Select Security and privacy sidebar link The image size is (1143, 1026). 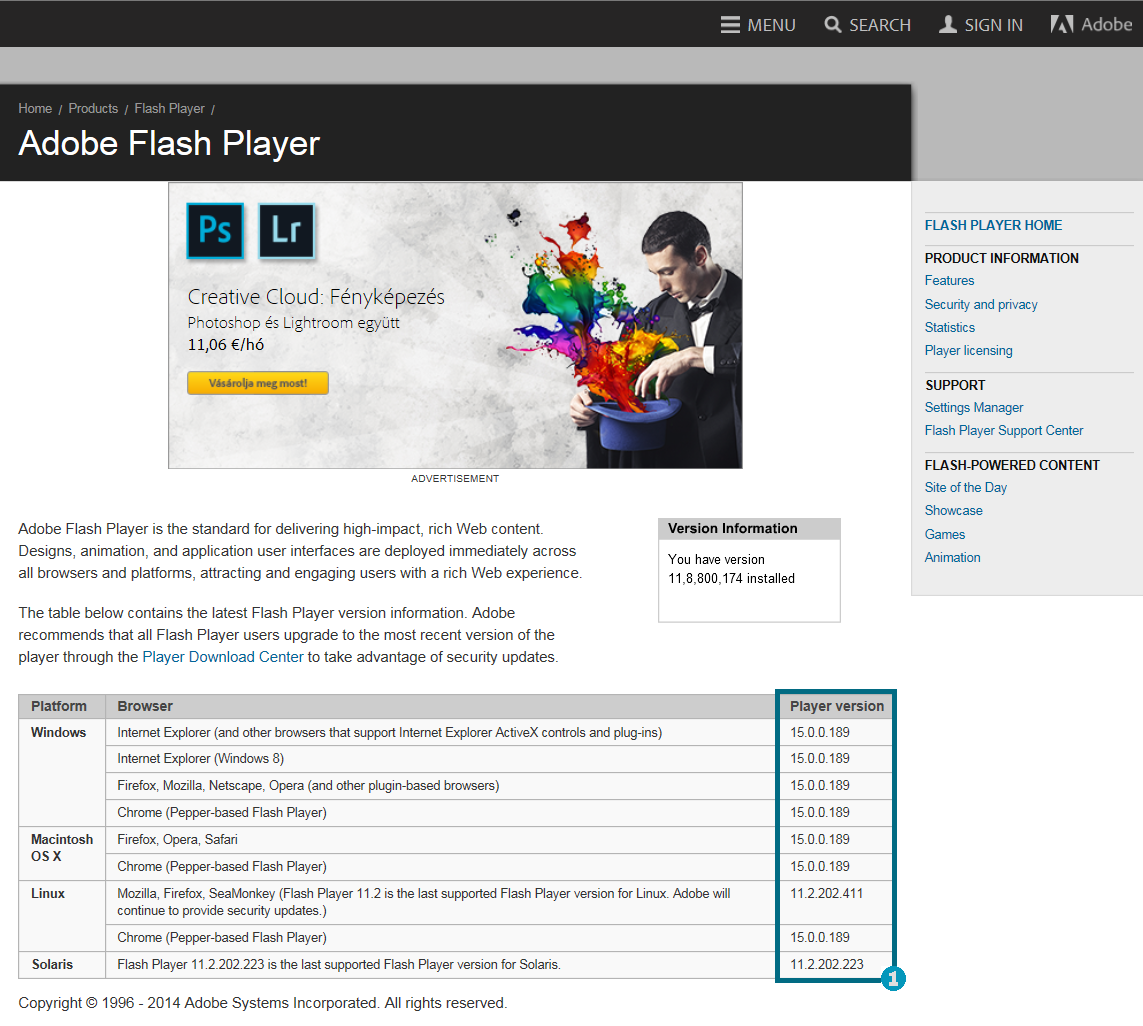click(x=981, y=304)
